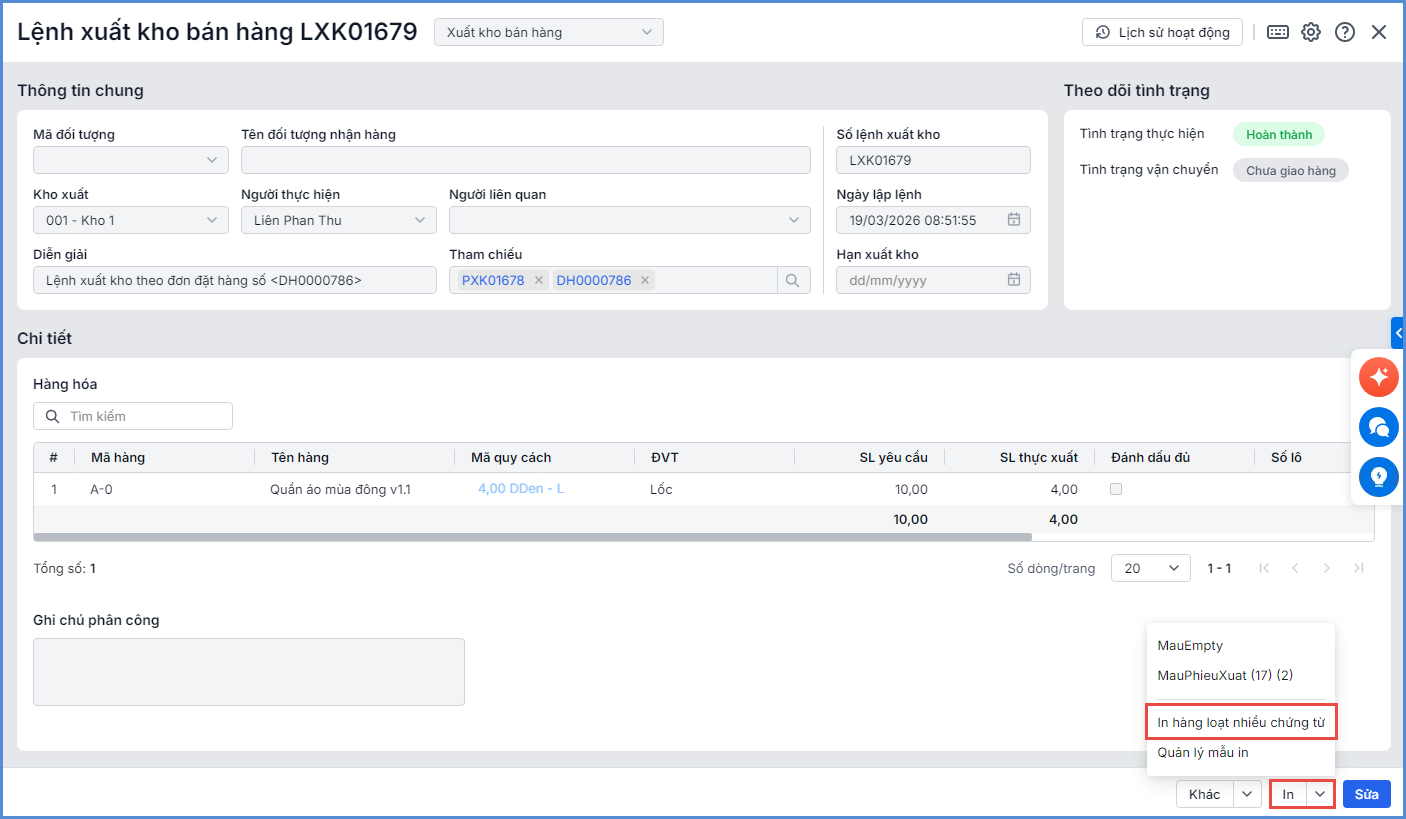
Task: Open rows-per-page dropdown showing 20
Action: (1150, 568)
